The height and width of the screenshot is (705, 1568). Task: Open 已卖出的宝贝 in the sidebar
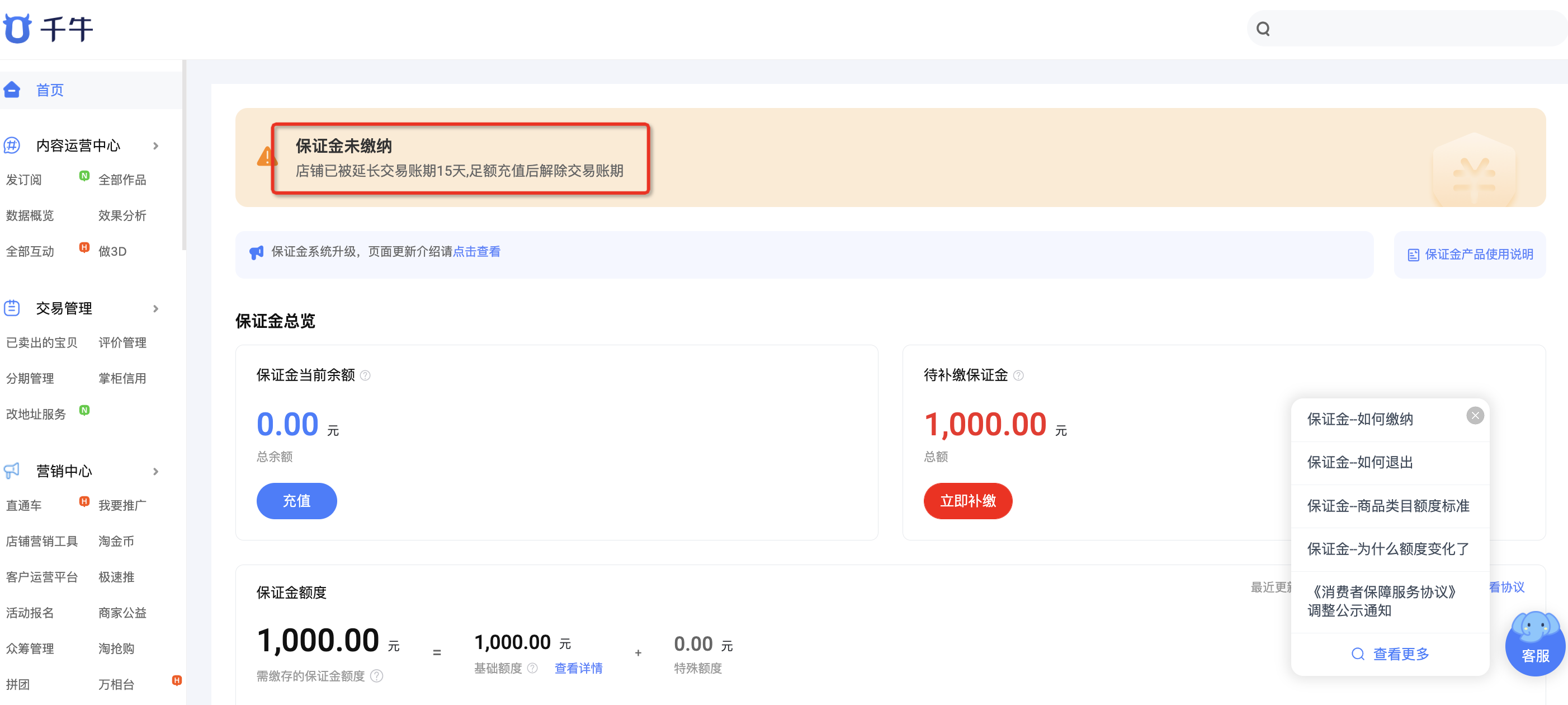click(x=42, y=343)
